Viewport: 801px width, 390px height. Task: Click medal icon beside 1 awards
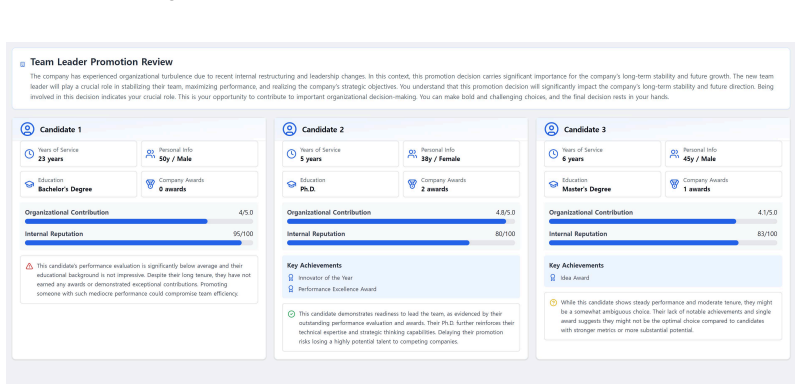click(x=674, y=184)
